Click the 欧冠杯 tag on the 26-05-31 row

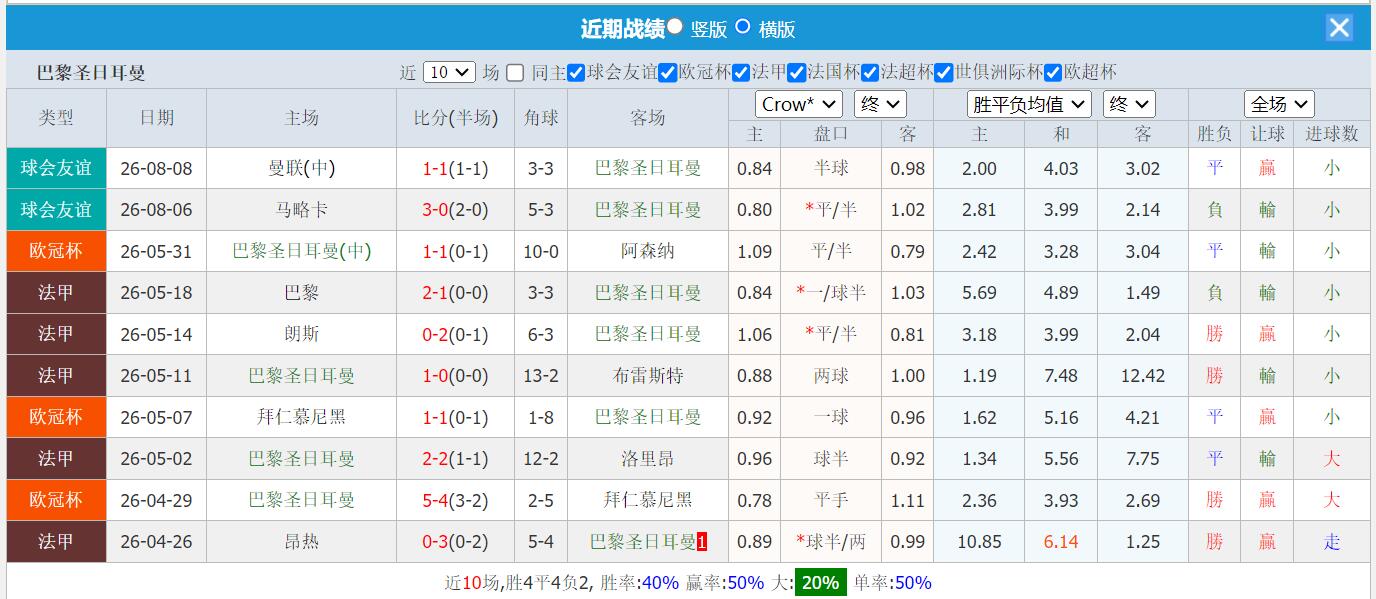pyautogui.click(x=56, y=251)
